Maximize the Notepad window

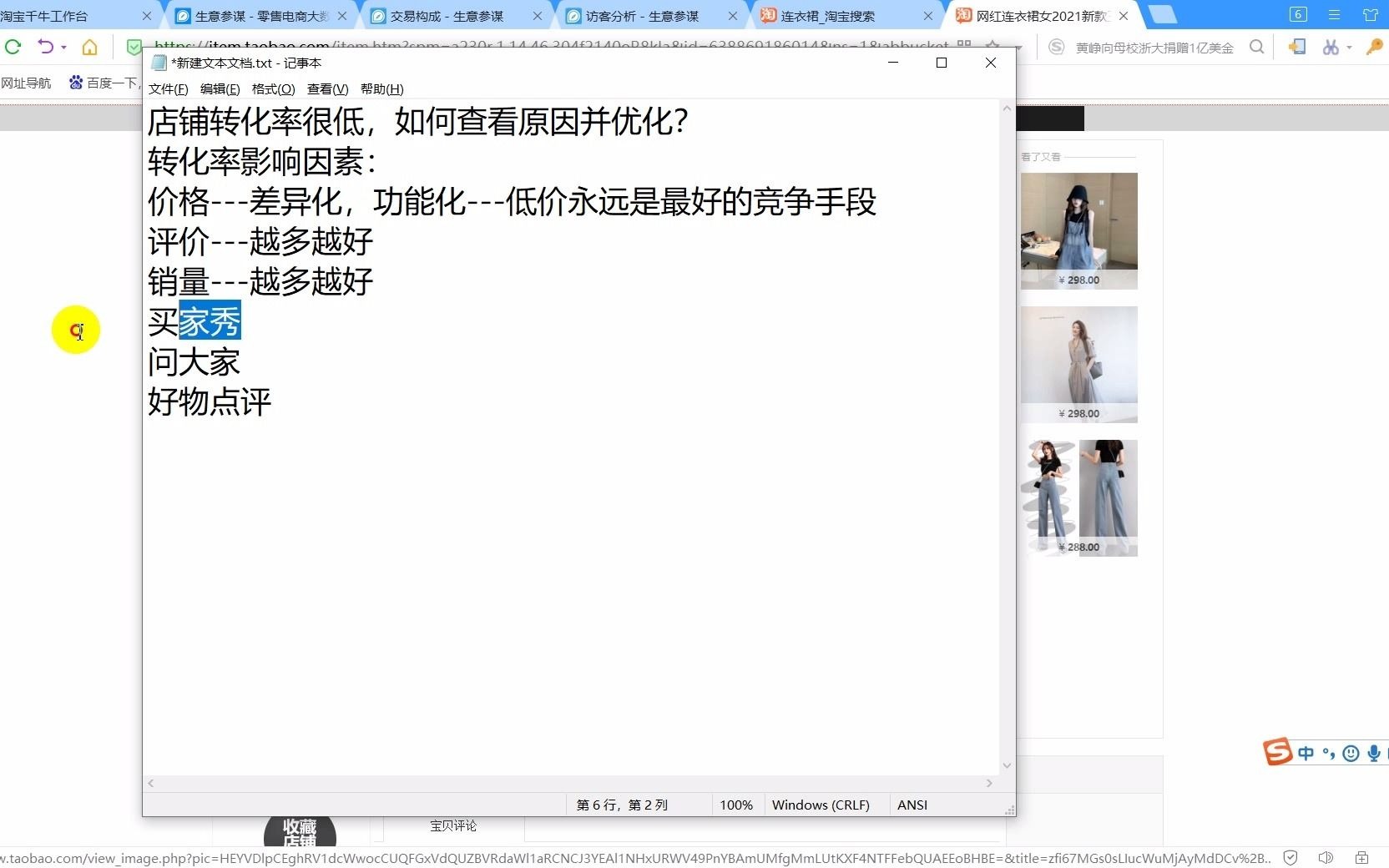pos(942,63)
